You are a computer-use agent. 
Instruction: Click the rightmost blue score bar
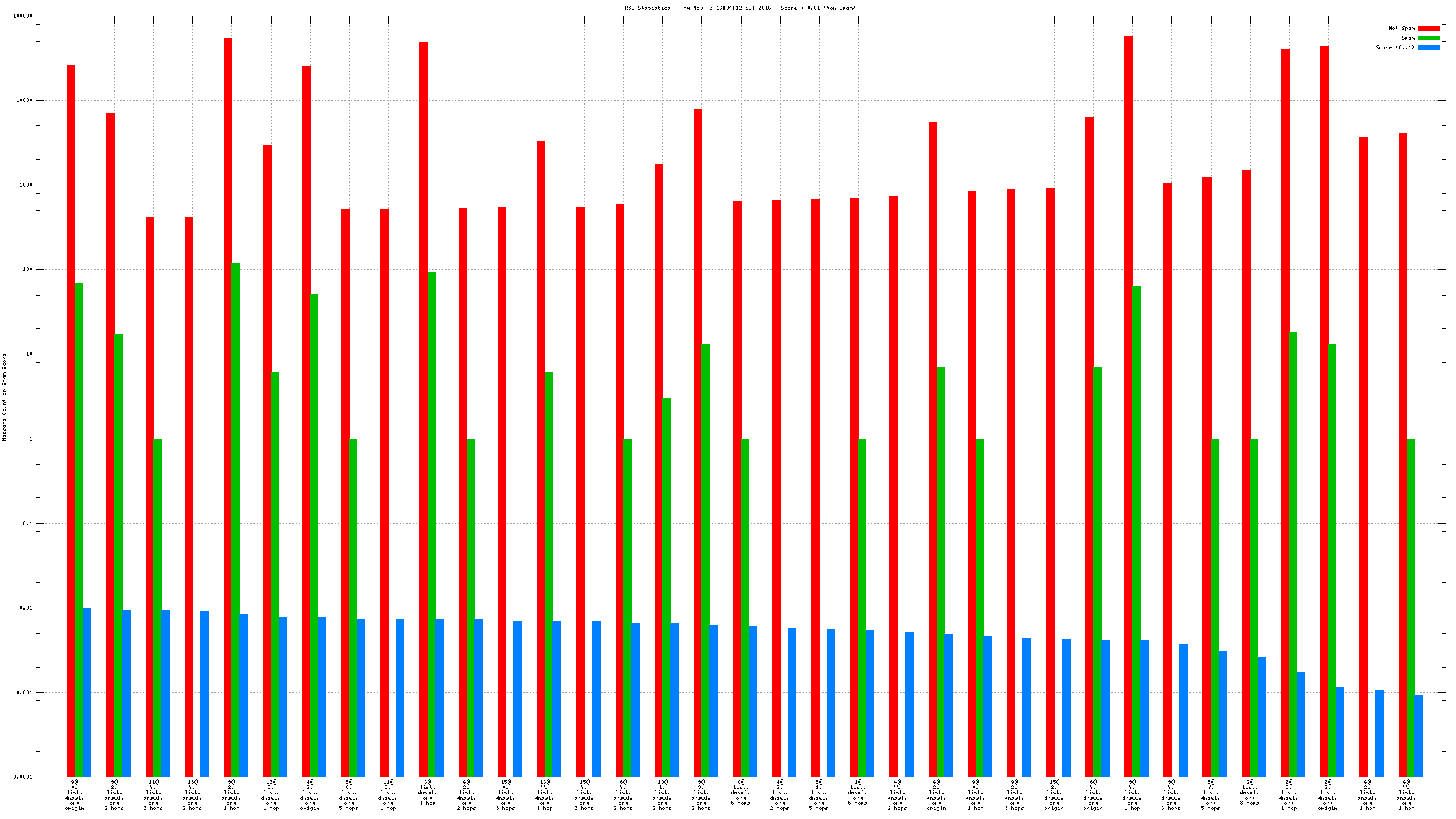click(1418, 734)
